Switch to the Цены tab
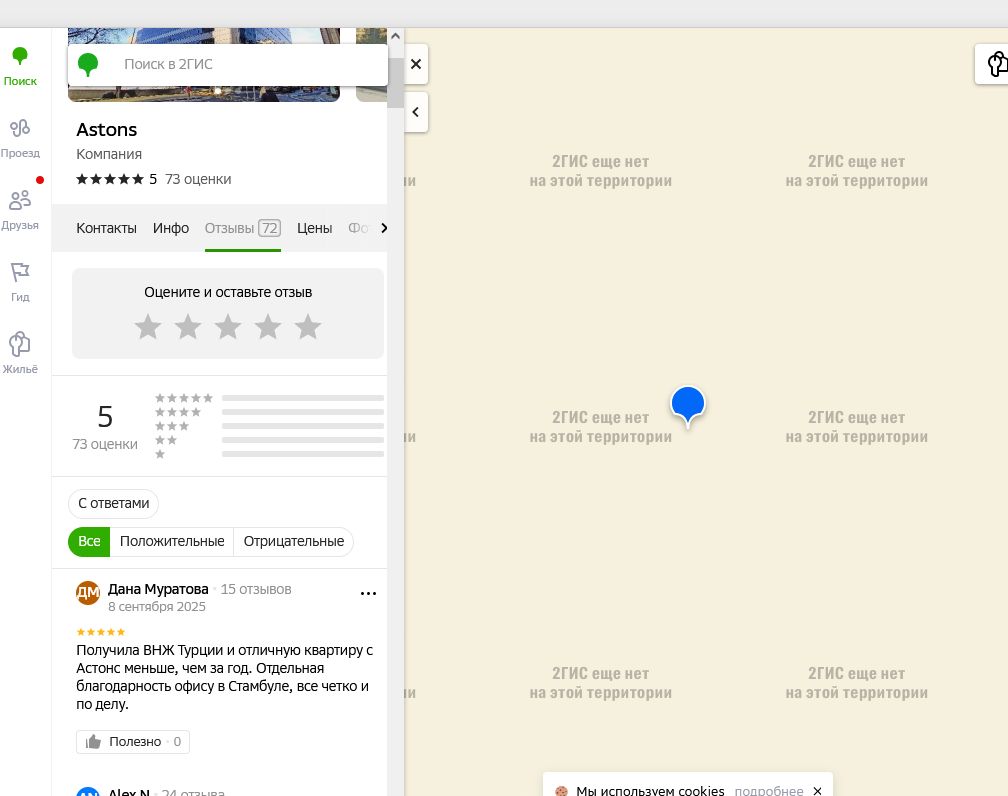1008x796 pixels. click(x=314, y=228)
